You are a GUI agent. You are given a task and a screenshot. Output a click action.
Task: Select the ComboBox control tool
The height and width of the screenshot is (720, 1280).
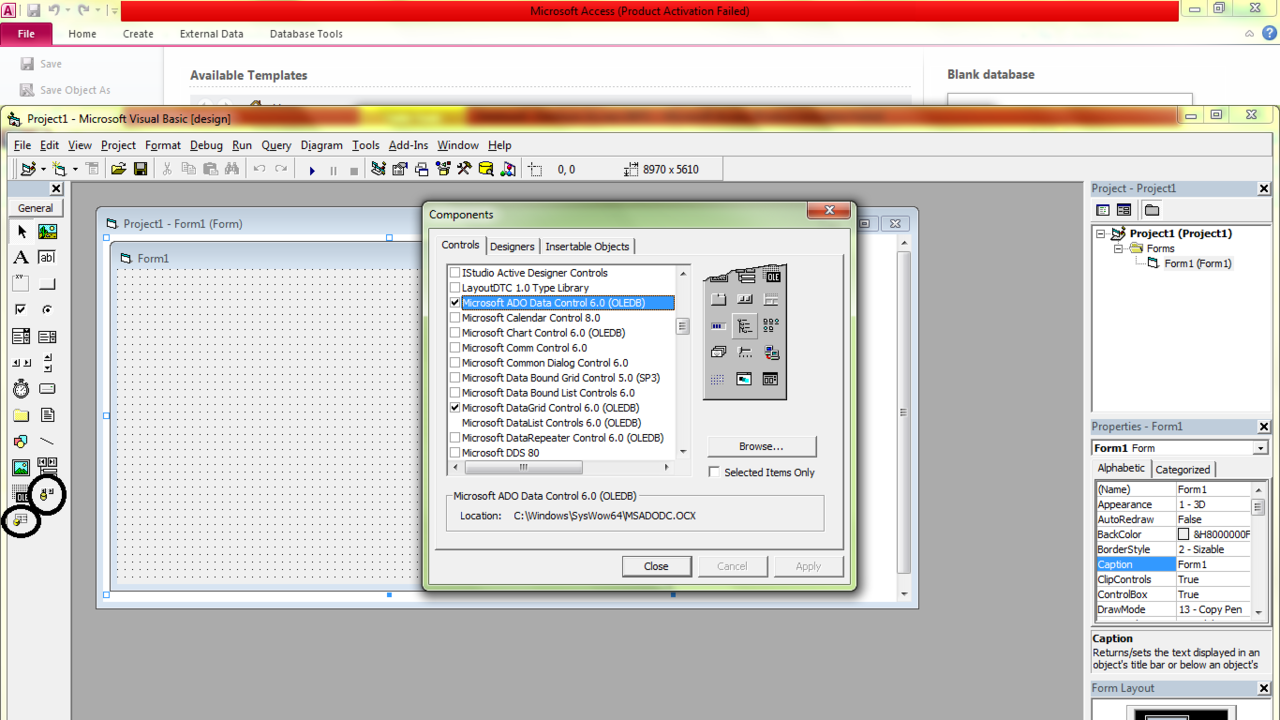pyautogui.click(x=21, y=337)
